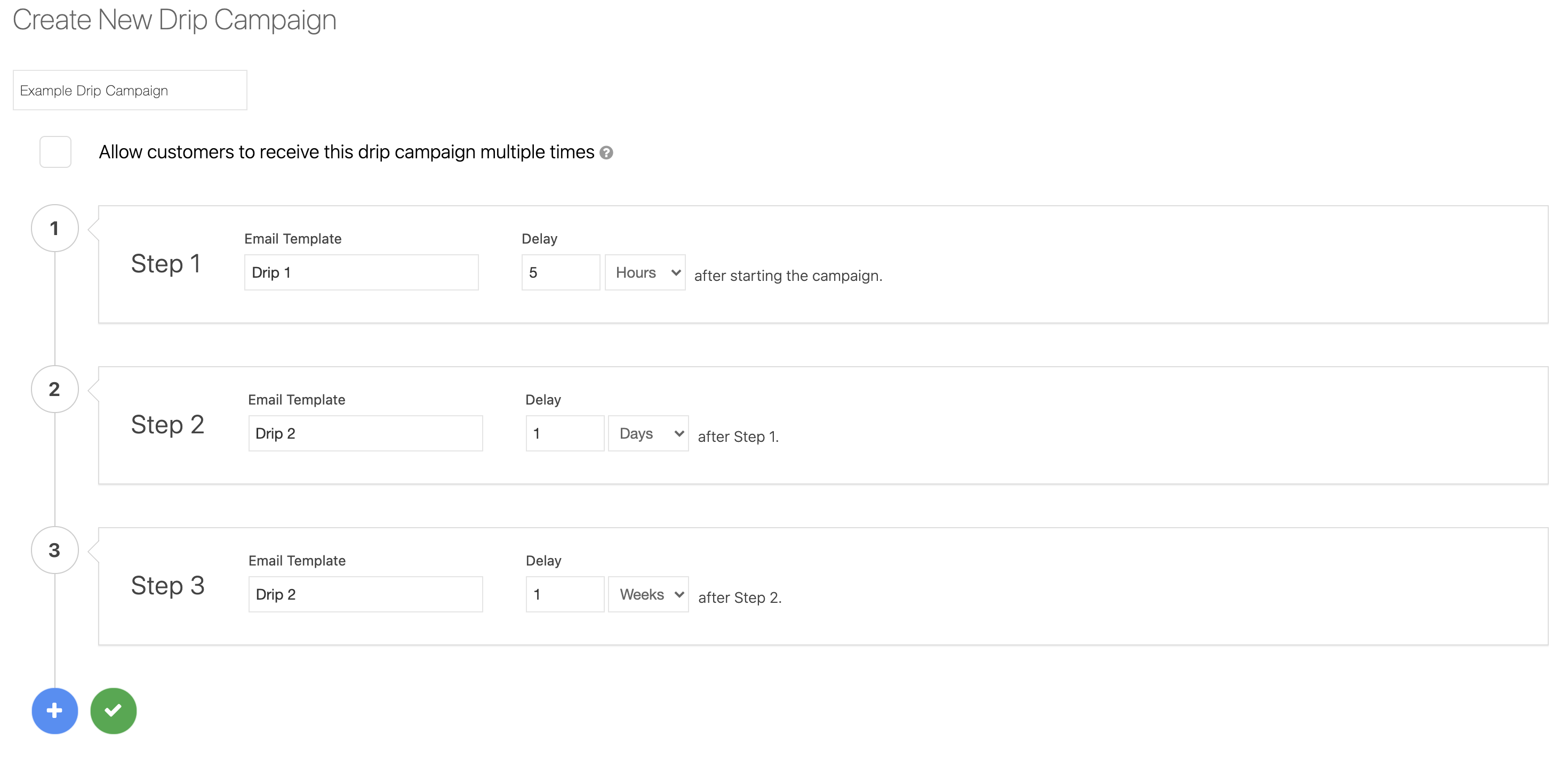Enable receiving campaign multiple times checkbox
1568x759 pixels.
tap(55, 151)
